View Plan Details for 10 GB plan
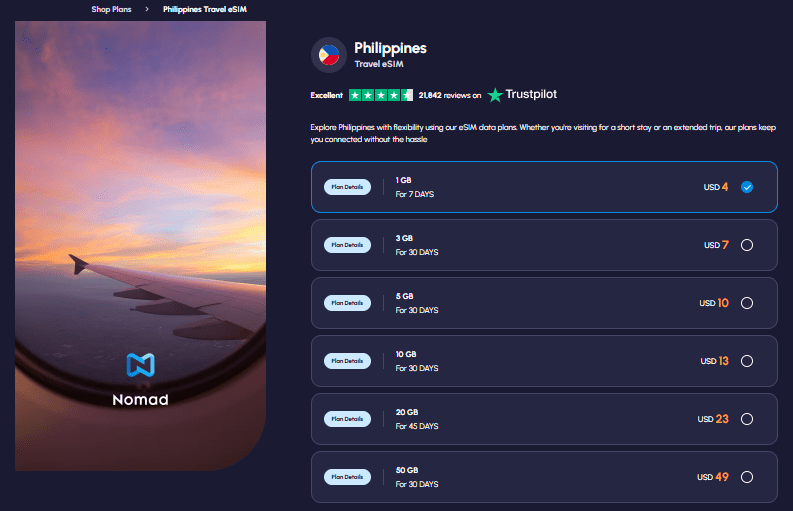 [347, 361]
